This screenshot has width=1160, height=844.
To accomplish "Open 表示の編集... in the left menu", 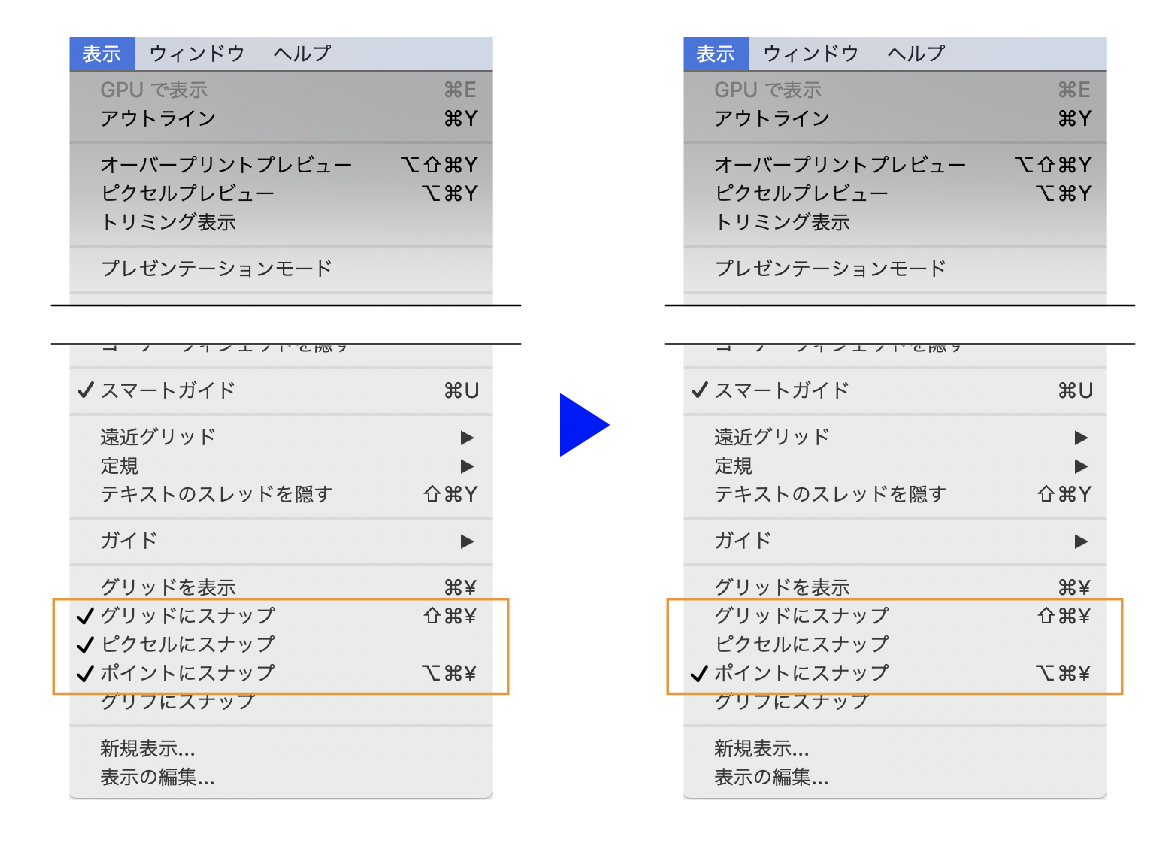I will click(x=281, y=777).
